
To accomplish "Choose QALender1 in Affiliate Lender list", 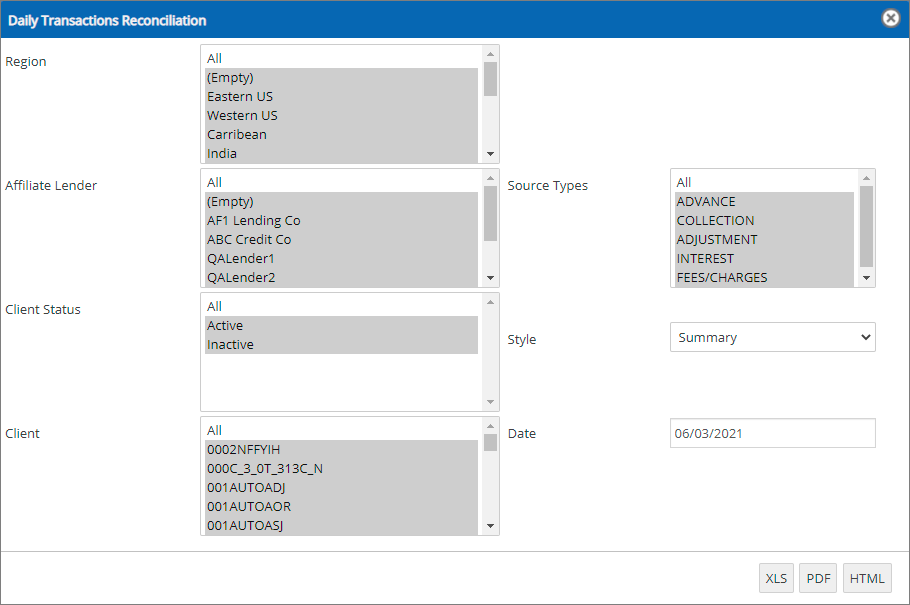I will [x=241, y=259].
